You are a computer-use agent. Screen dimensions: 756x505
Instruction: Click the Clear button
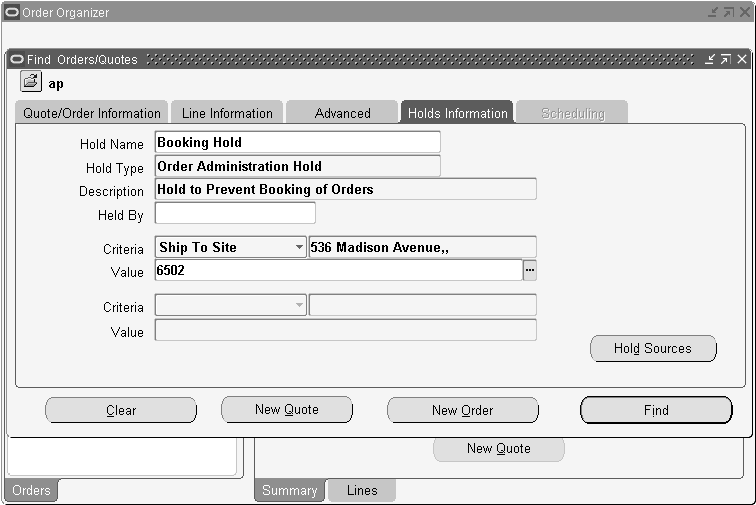121,410
